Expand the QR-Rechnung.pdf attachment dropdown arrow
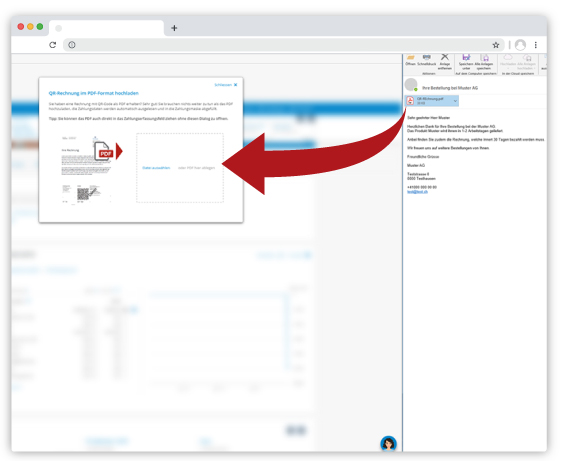The image size is (574, 461). [455, 101]
